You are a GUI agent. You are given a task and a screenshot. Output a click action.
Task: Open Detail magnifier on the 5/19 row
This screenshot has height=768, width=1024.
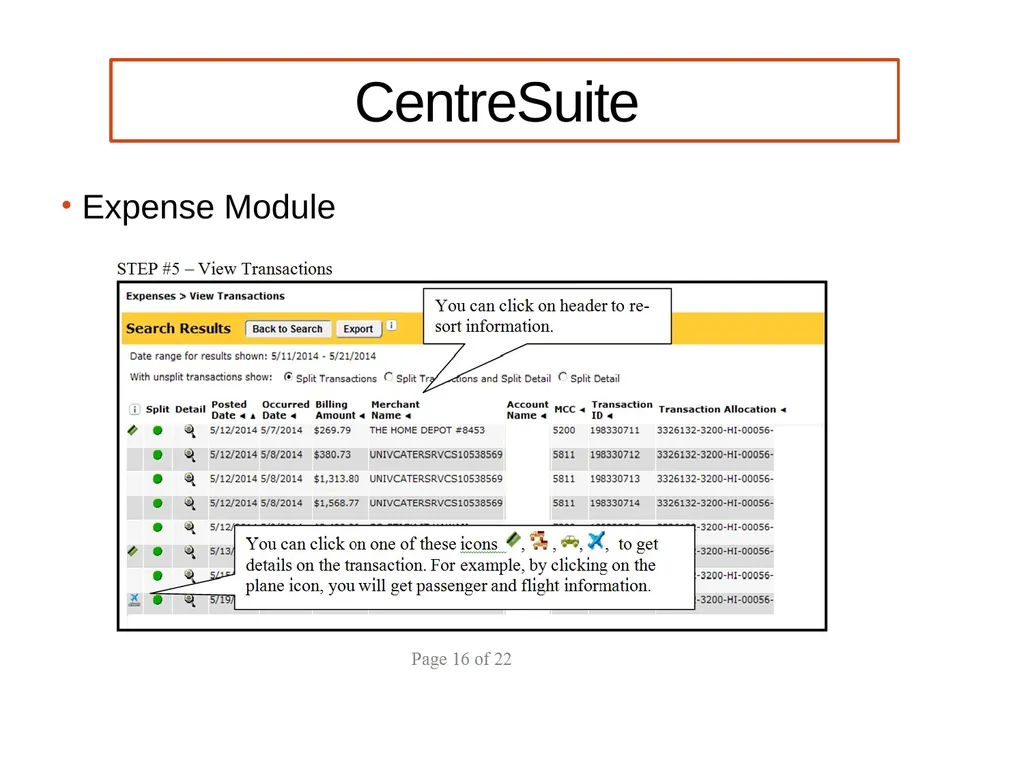point(189,600)
